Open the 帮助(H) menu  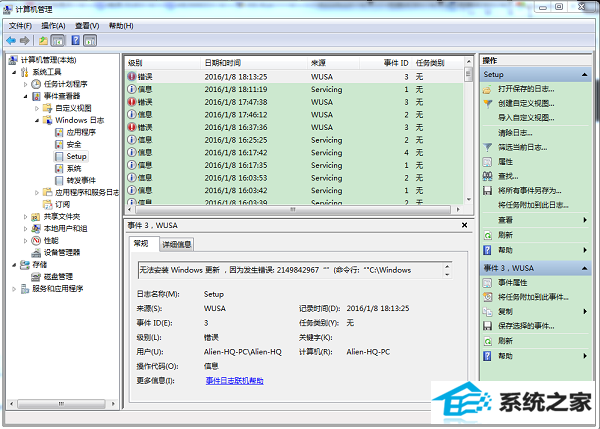(121, 26)
